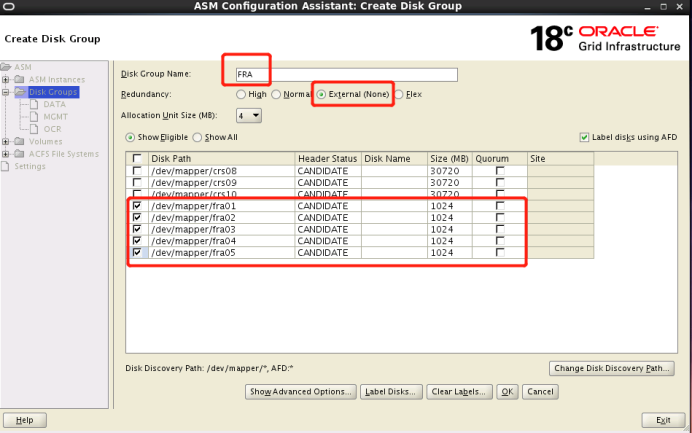Toggle Quorum checkbox for fra05 row

[500, 252]
